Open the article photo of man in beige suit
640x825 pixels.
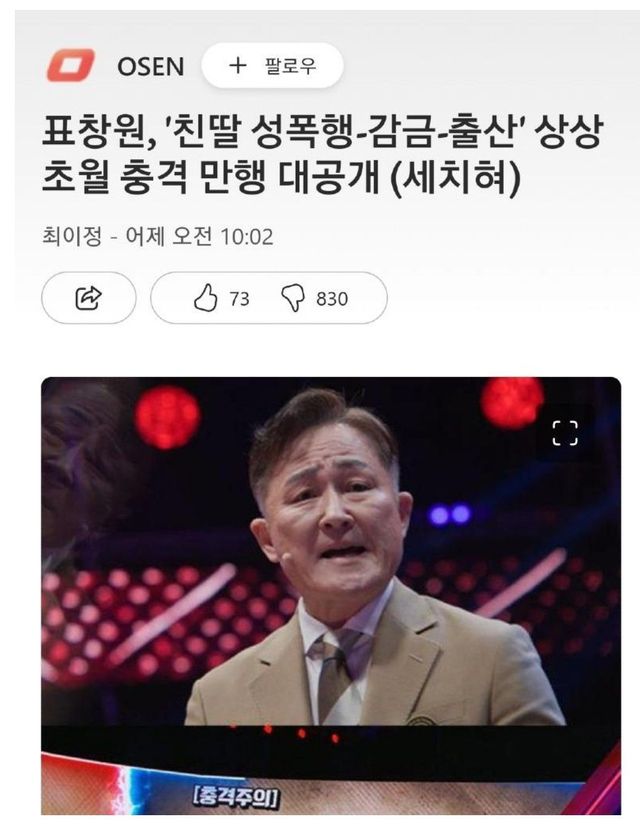tap(331, 596)
